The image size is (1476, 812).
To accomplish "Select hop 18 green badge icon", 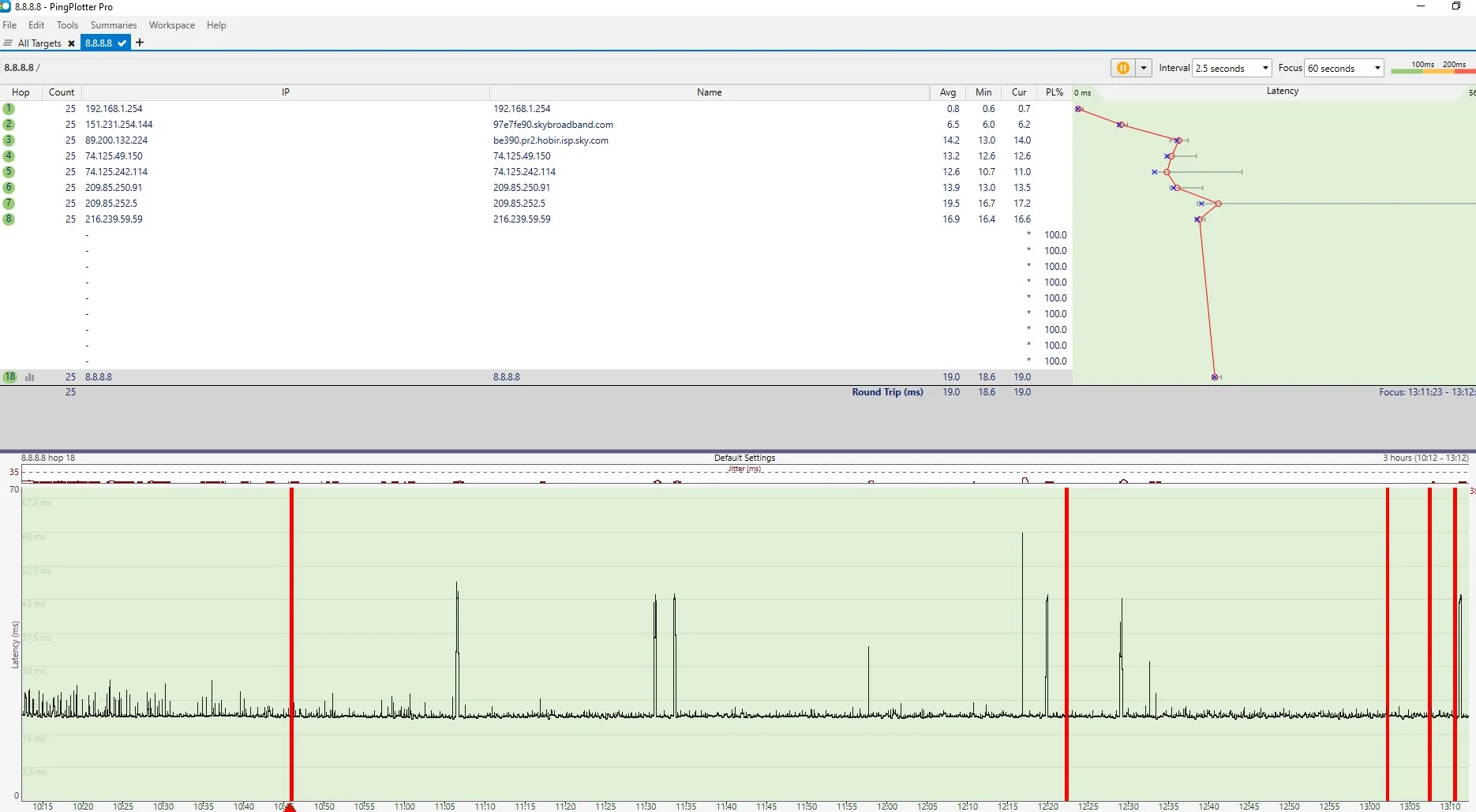I will click(x=9, y=377).
